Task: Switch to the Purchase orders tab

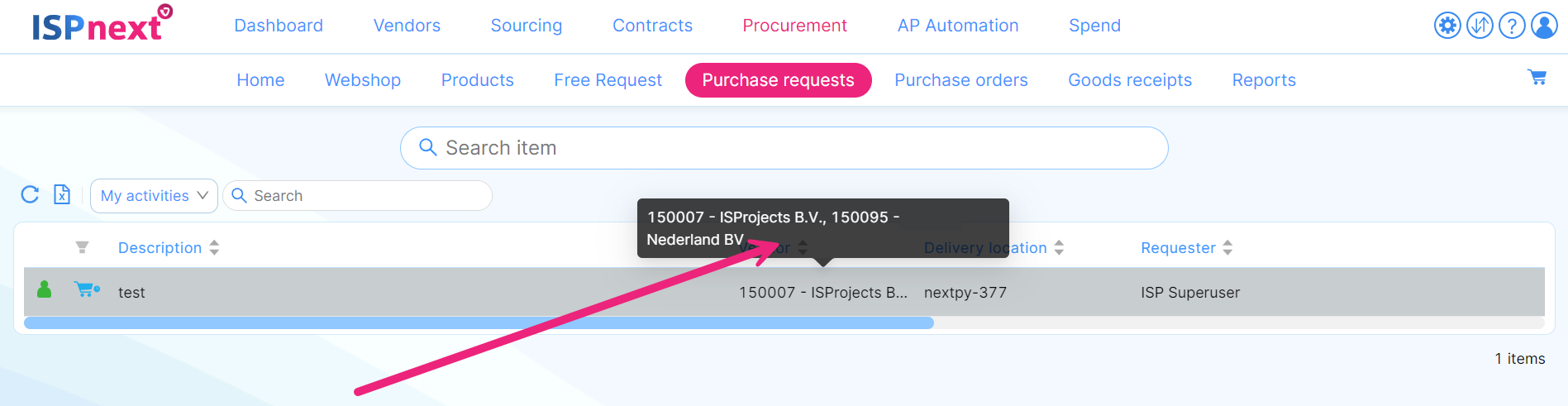Action: click(961, 80)
